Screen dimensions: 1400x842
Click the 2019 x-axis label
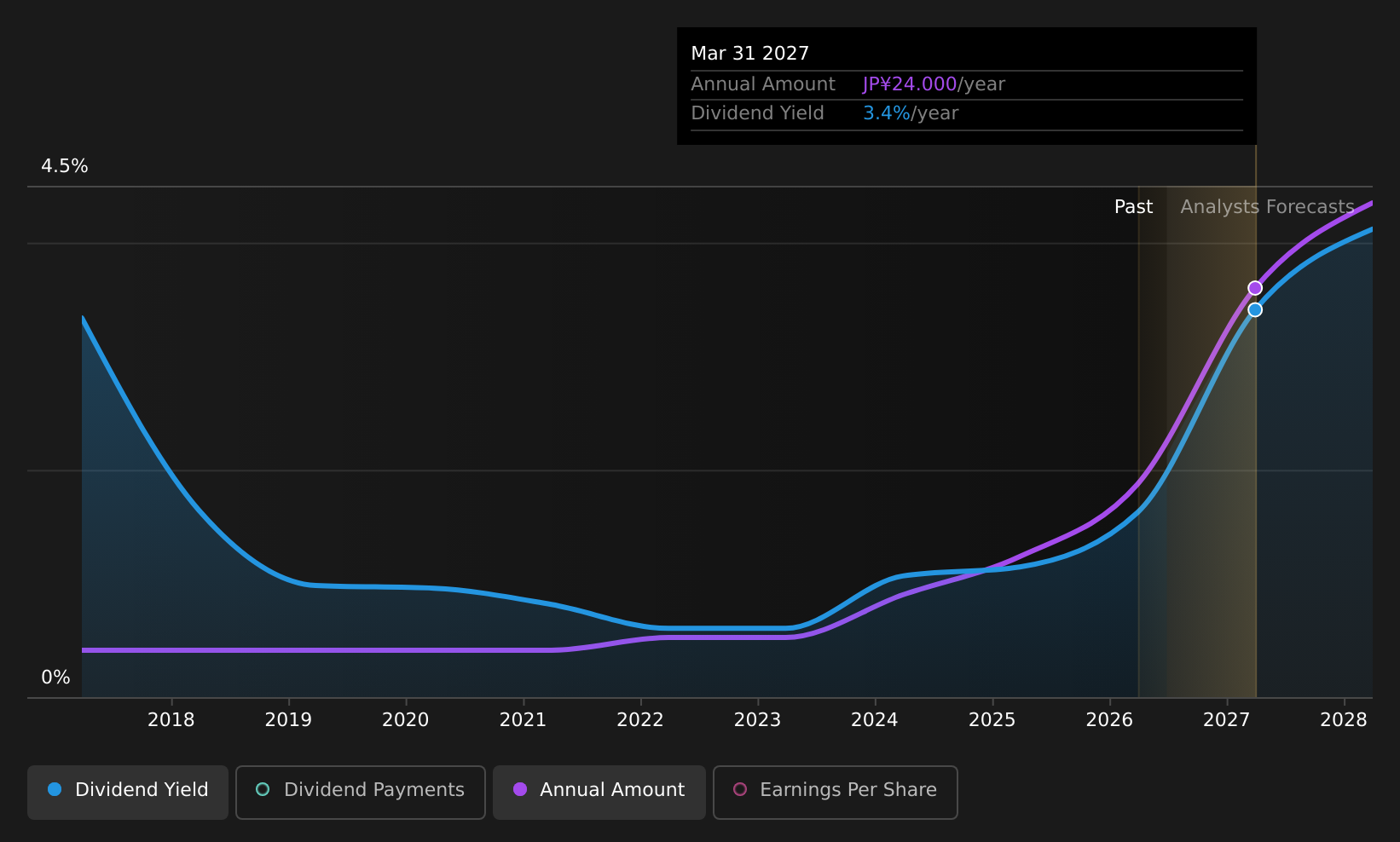288,720
